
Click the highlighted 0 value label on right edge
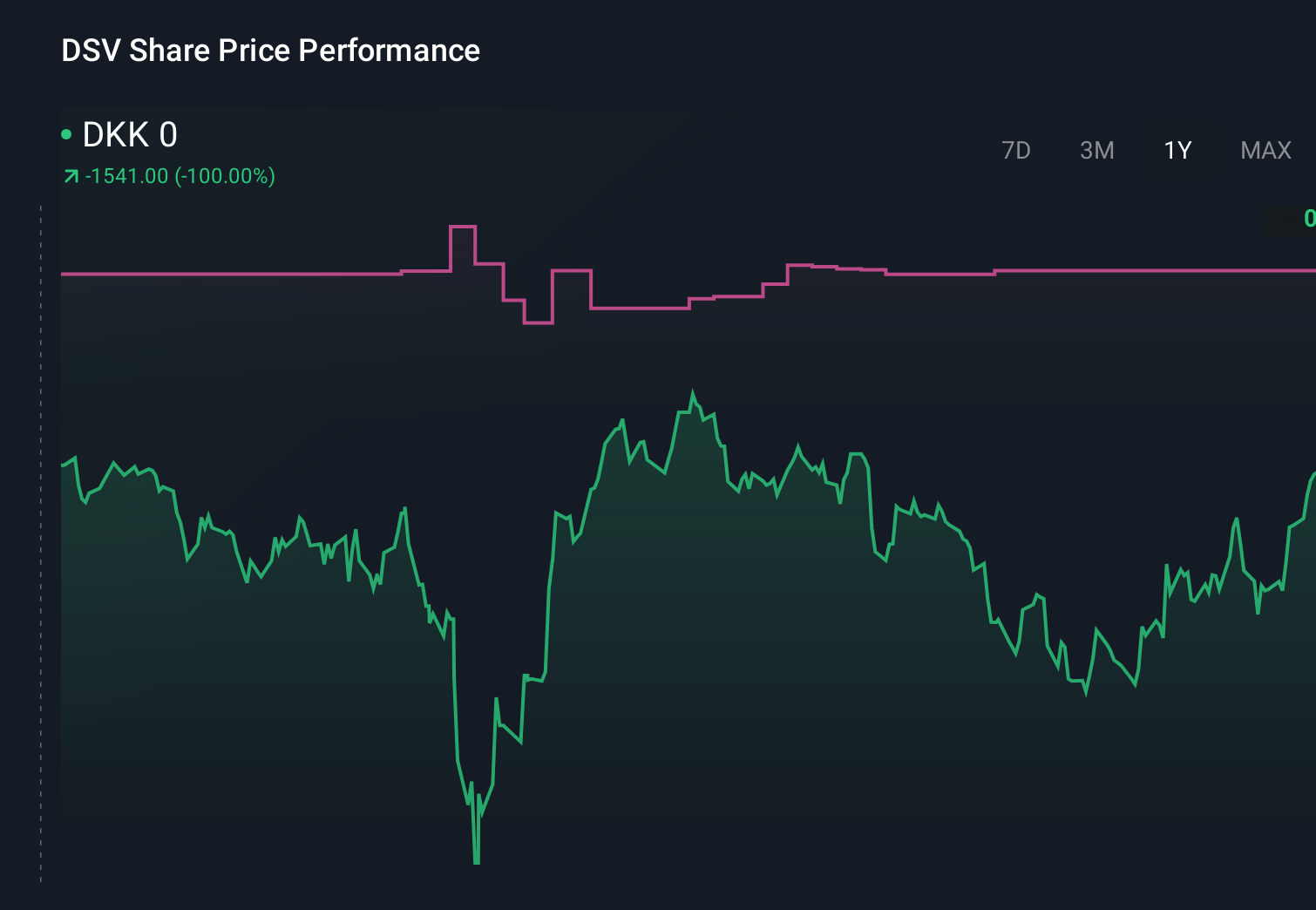1309,220
